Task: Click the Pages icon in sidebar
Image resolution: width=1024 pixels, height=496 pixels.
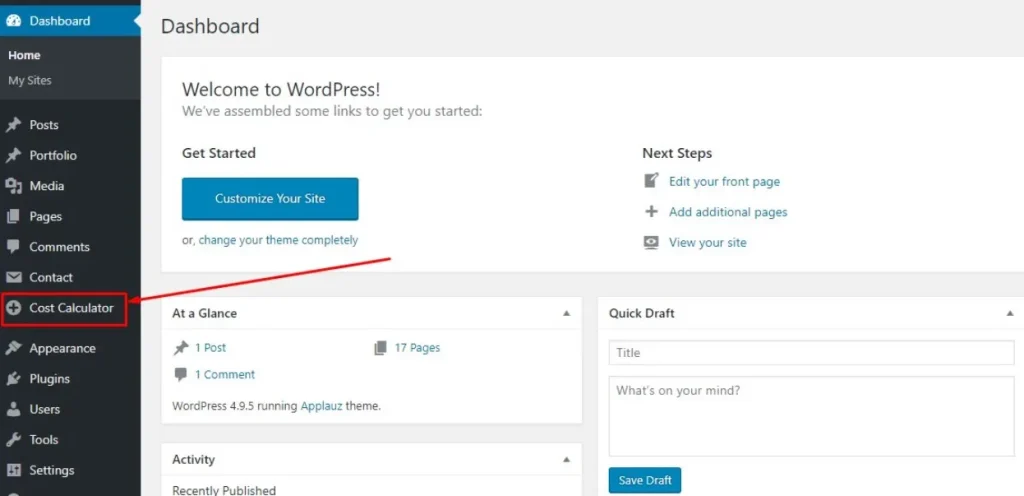Action: click(14, 217)
